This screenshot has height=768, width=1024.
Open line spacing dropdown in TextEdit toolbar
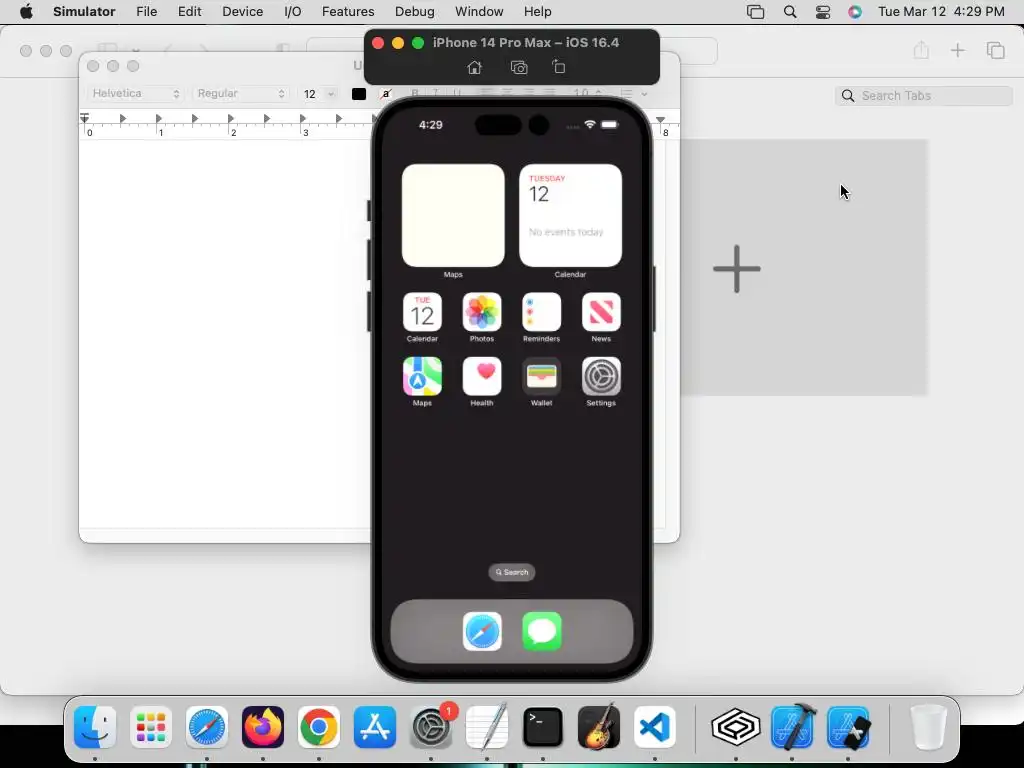tap(588, 94)
